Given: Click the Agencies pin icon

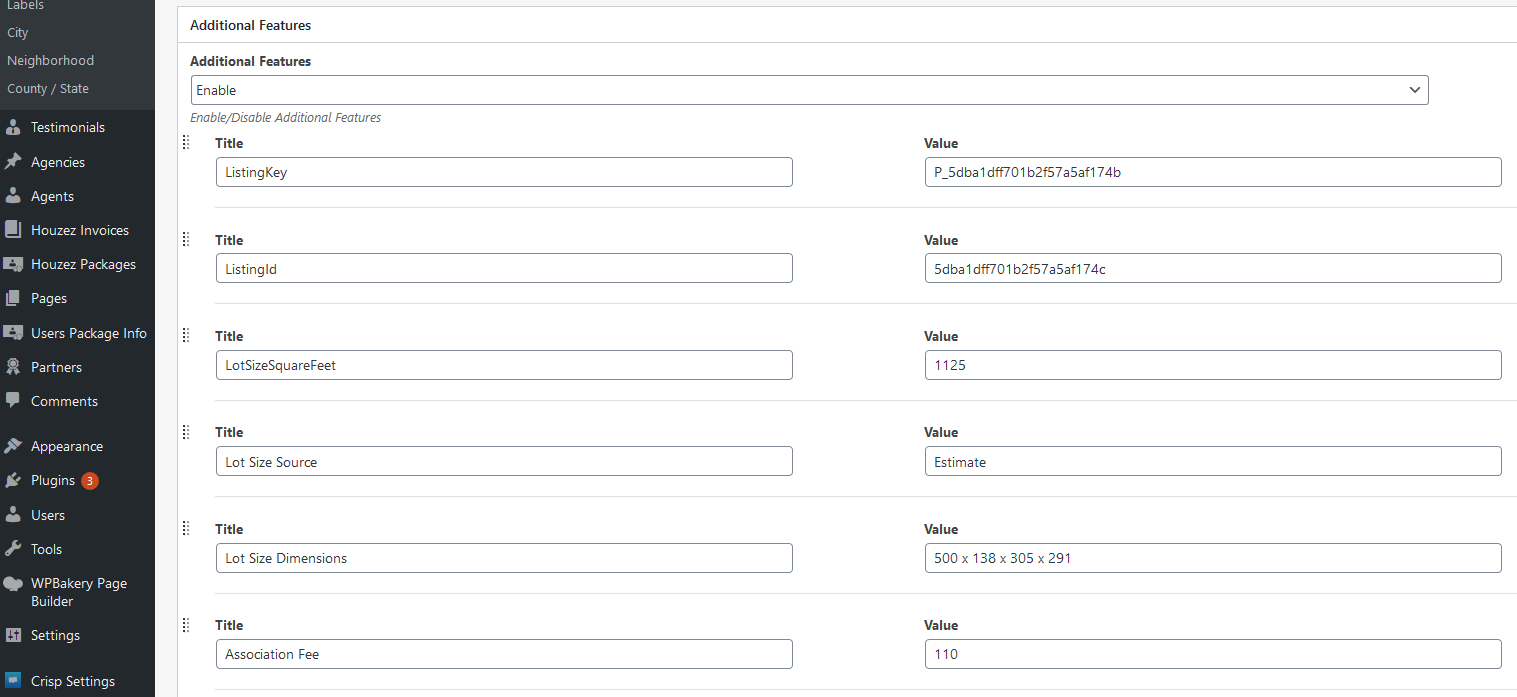Looking at the screenshot, I should tap(13, 162).
